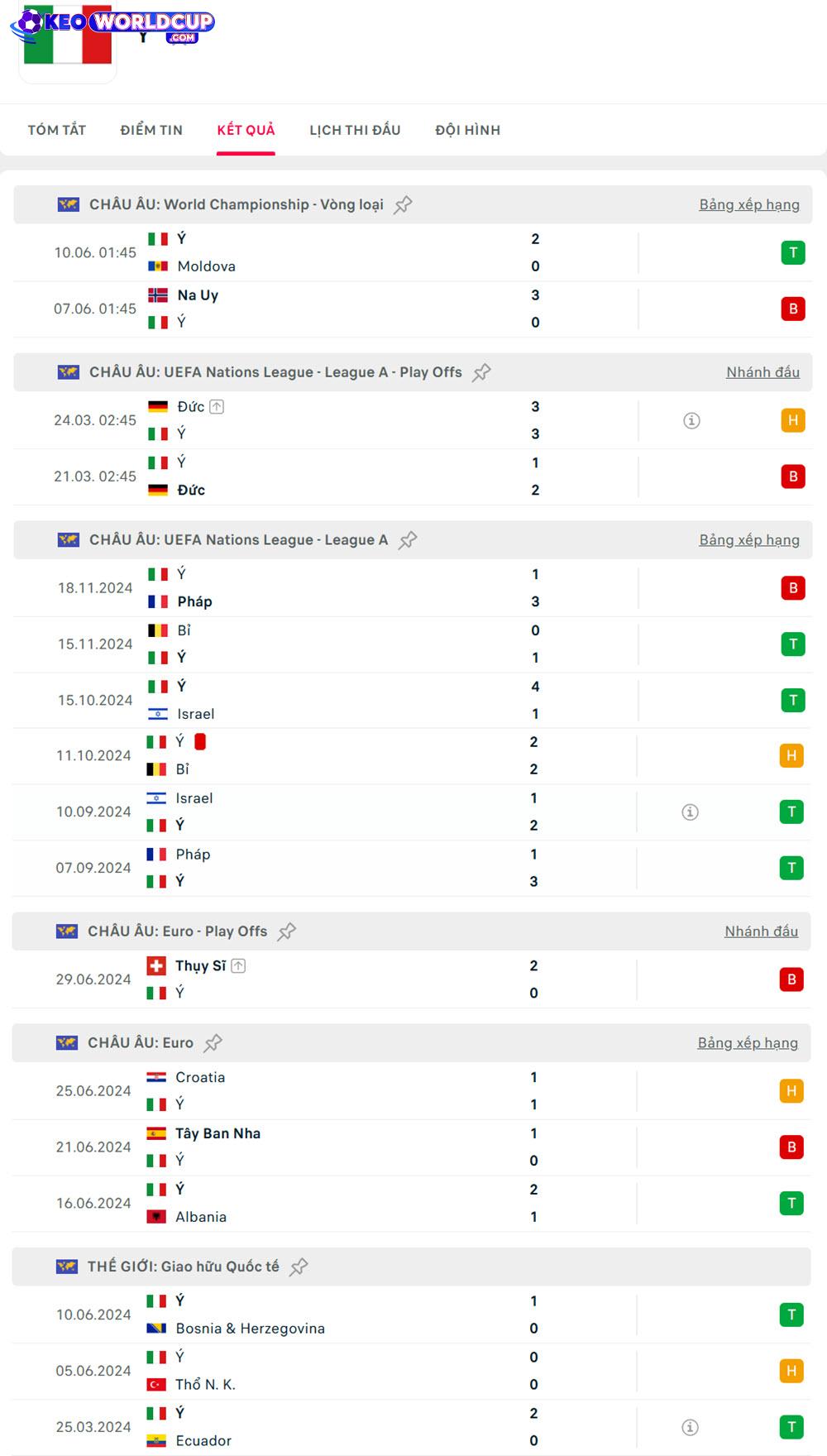Click the advancing icon next to Thụy Sĩ
This screenshot has height=1456, width=827.
[238, 965]
